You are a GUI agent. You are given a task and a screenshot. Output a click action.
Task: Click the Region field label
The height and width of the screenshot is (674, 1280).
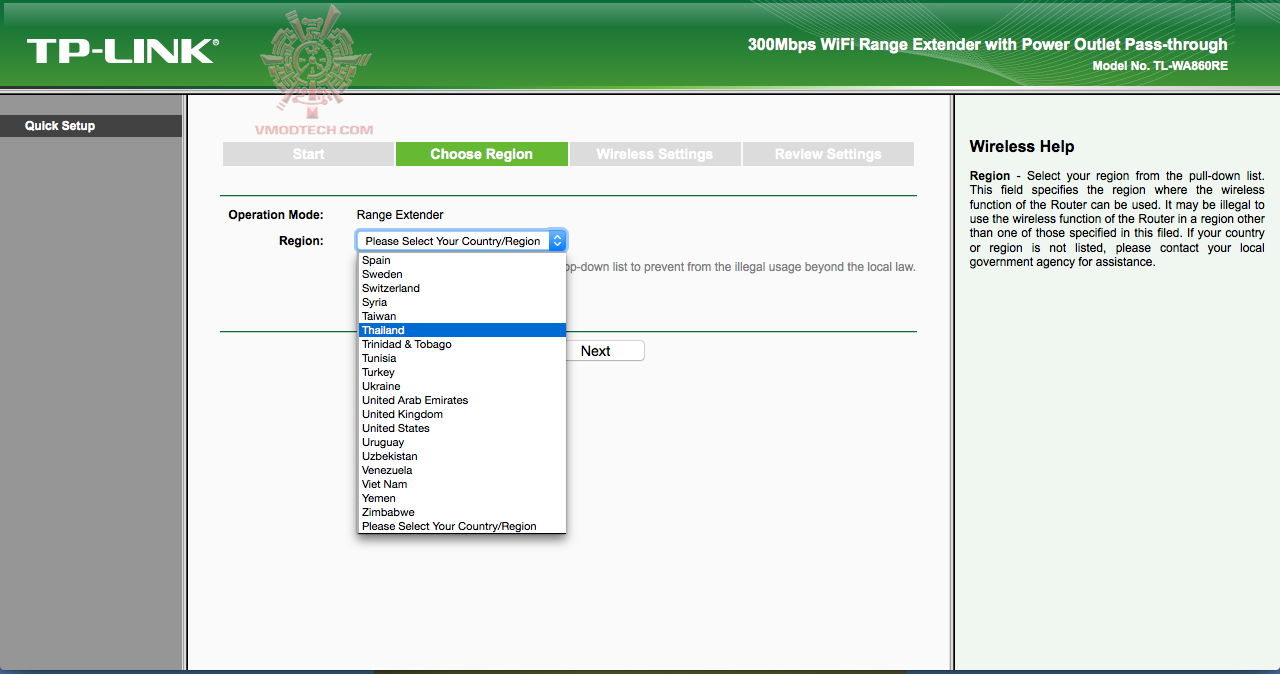tap(301, 241)
